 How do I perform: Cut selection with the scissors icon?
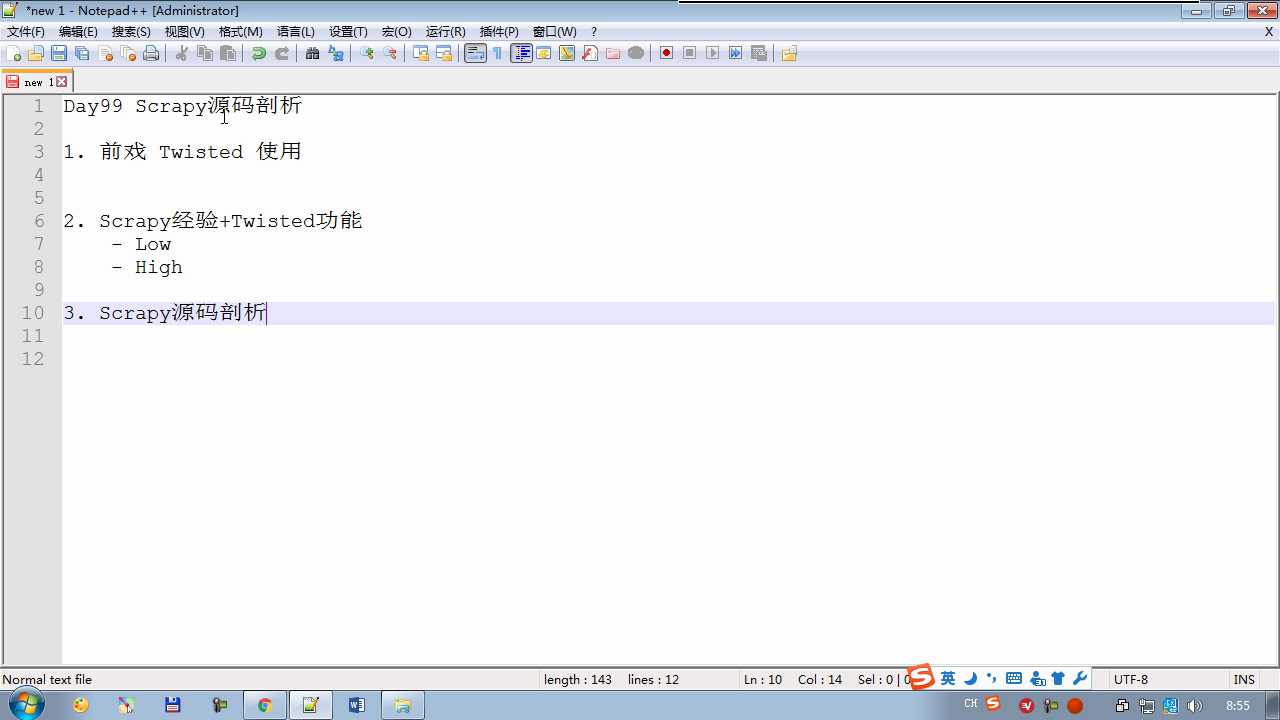click(181, 54)
